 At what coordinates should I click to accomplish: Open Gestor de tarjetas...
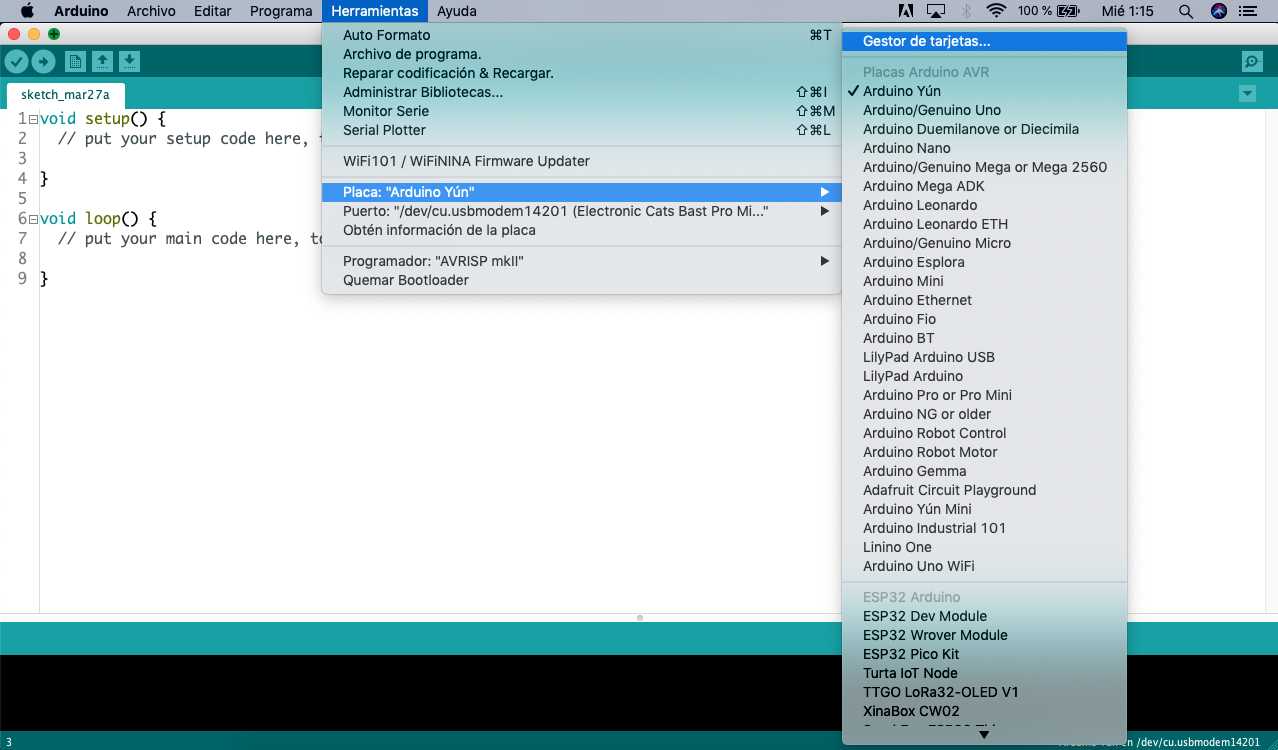point(984,42)
